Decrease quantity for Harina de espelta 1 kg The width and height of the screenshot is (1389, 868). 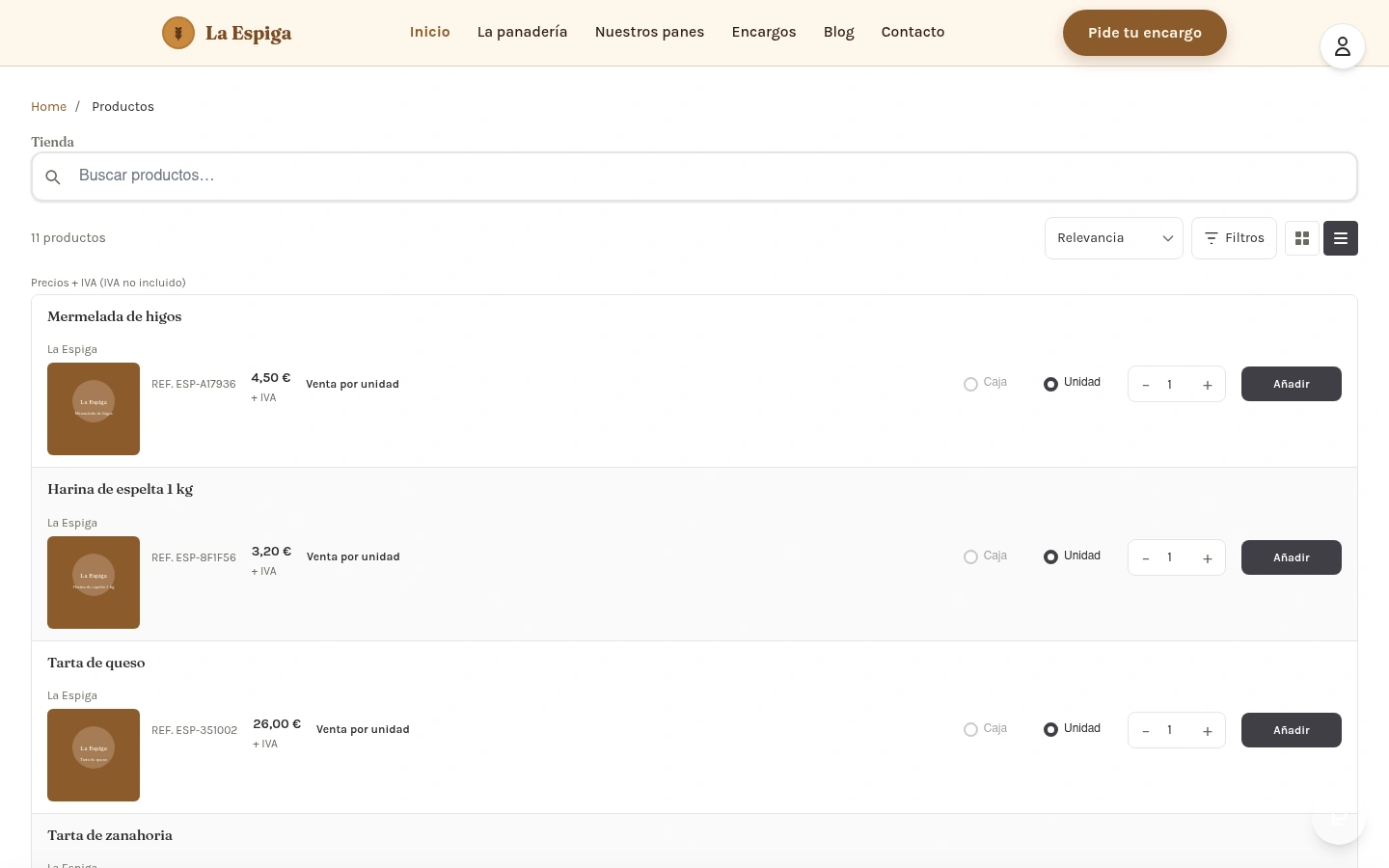click(1146, 558)
